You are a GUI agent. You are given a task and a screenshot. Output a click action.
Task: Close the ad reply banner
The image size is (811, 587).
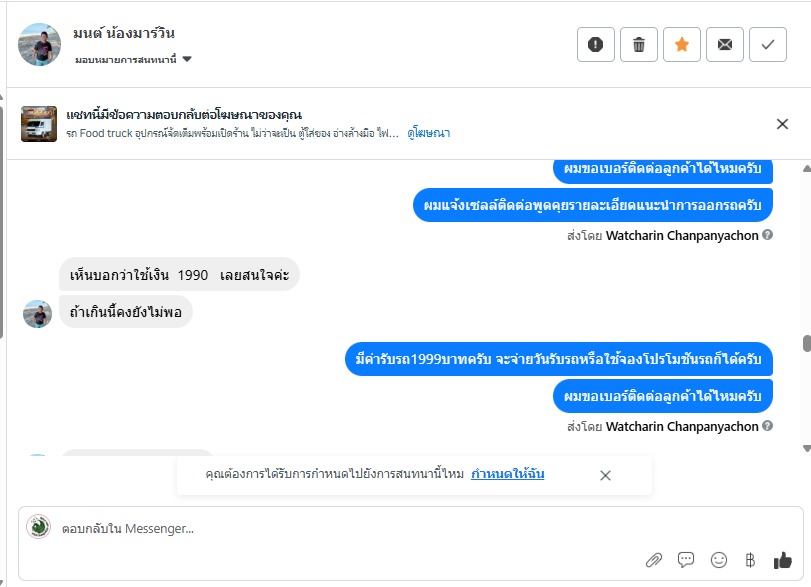783,124
